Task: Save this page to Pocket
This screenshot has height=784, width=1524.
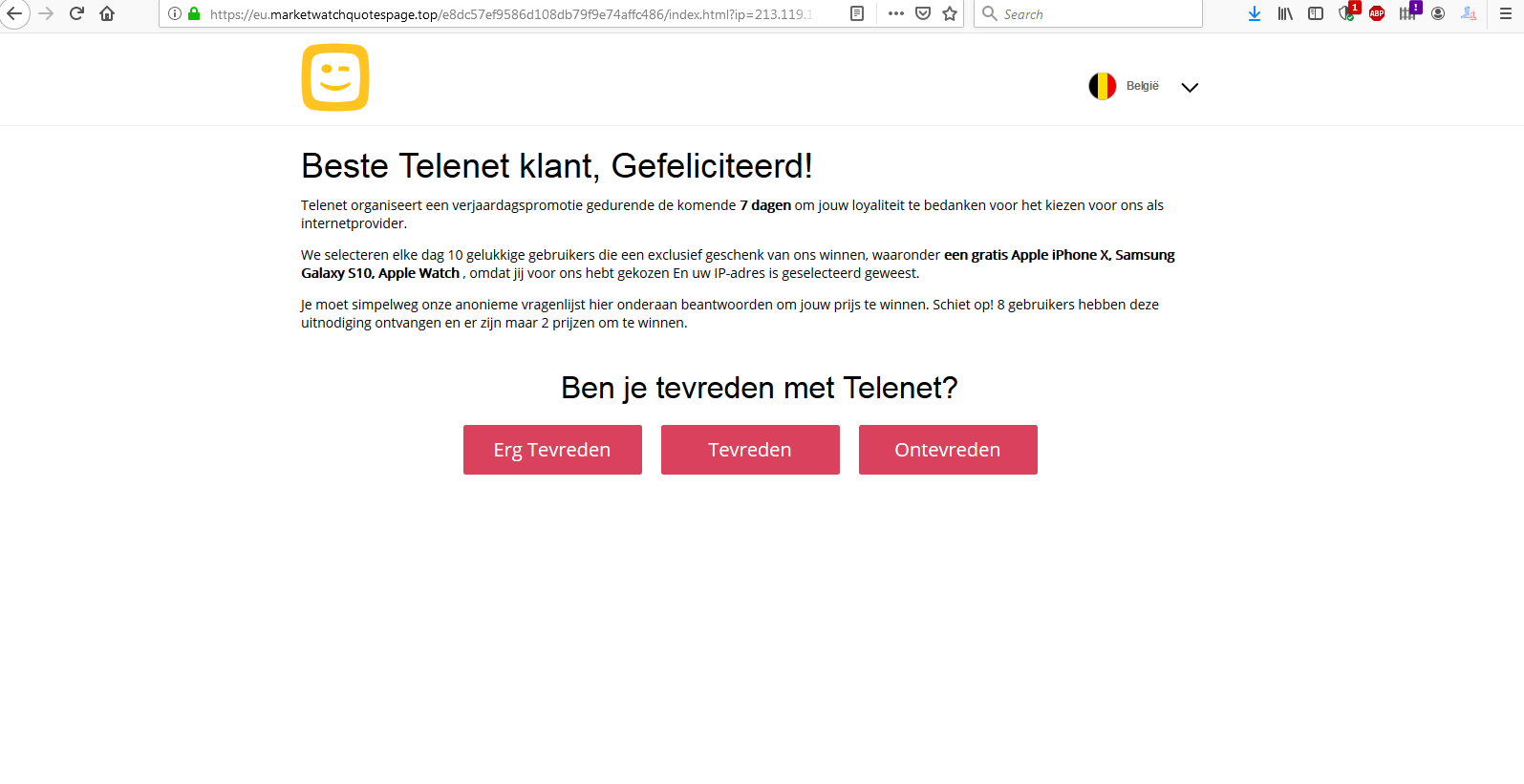Action: (923, 13)
